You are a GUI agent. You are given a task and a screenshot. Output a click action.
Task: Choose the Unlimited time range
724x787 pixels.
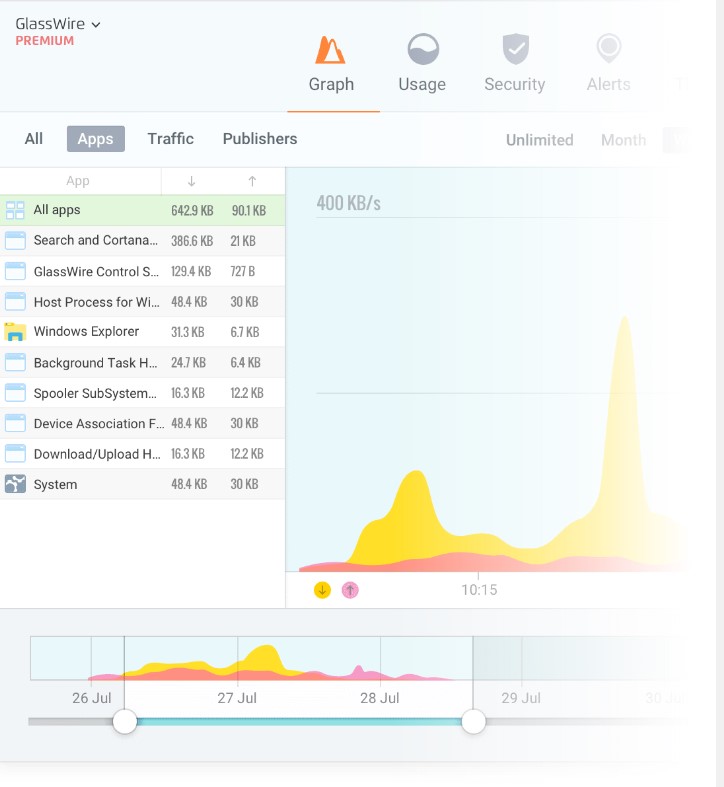tap(540, 140)
